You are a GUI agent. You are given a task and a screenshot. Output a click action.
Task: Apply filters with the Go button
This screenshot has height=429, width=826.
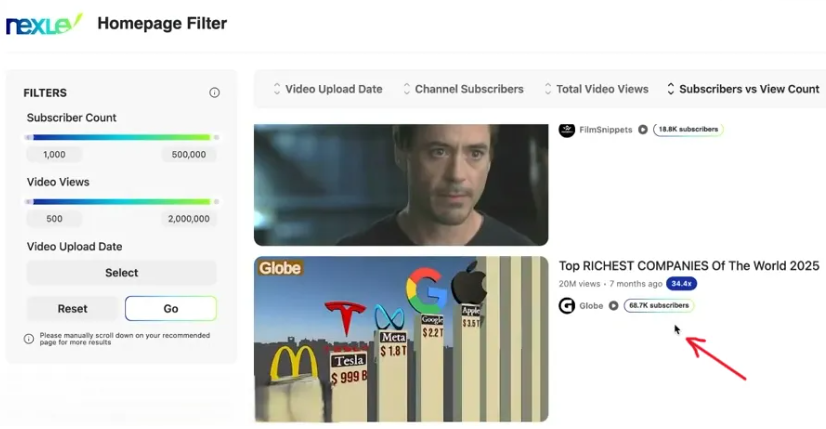click(171, 309)
